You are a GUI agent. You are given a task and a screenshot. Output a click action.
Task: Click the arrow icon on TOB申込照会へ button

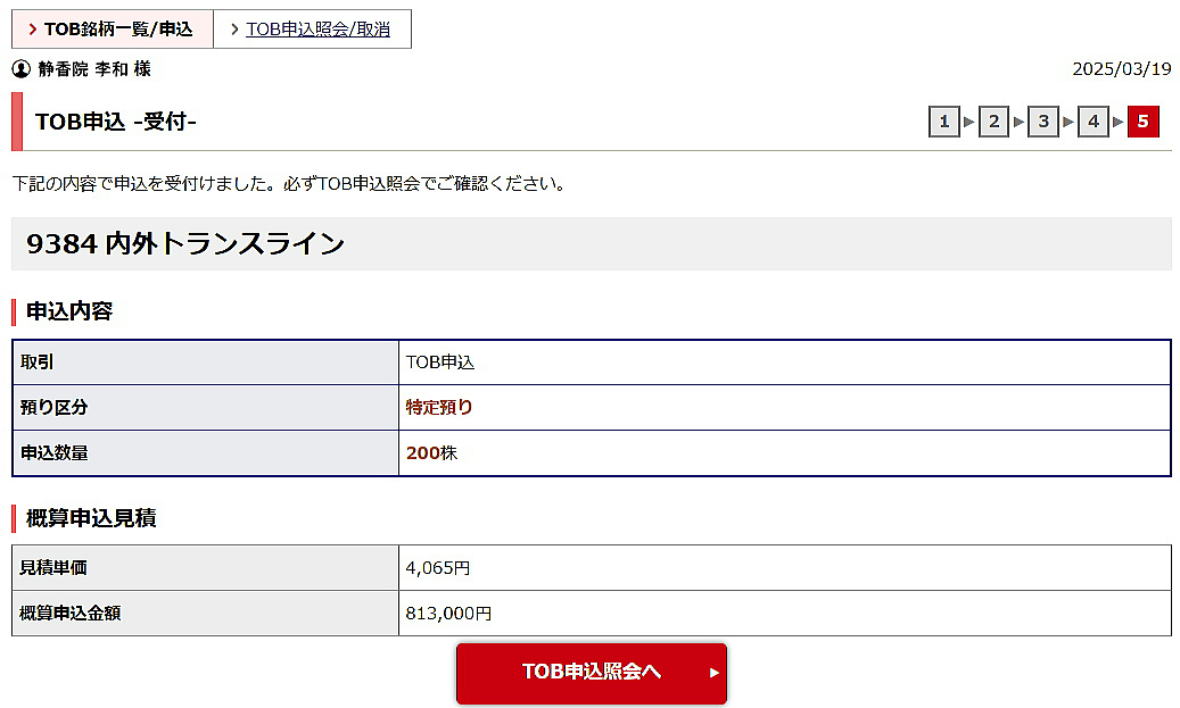point(714,673)
